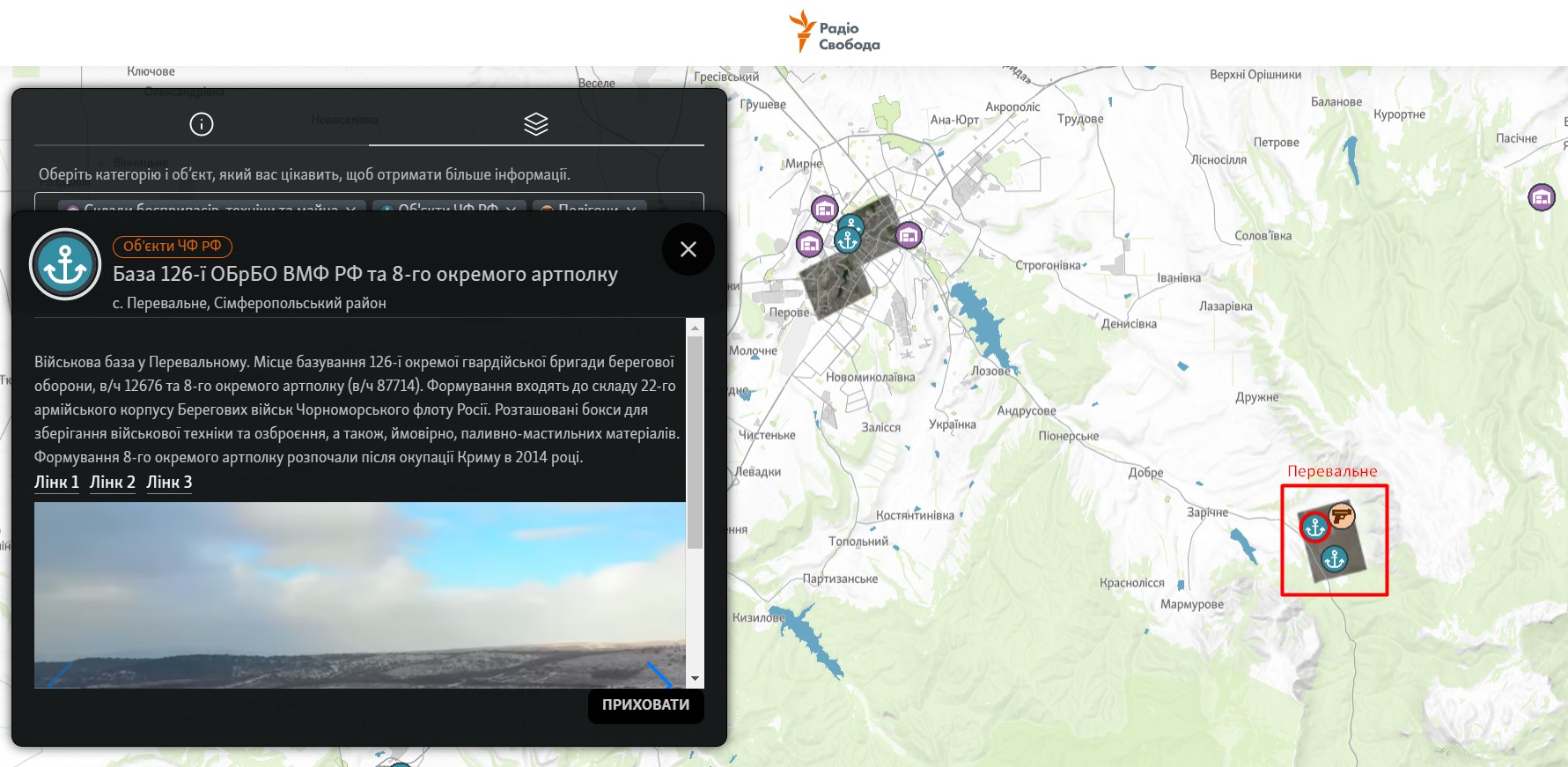Select the lower anchor marker in Перевальне
The width and height of the screenshot is (1568, 767).
click(x=1335, y=559)
